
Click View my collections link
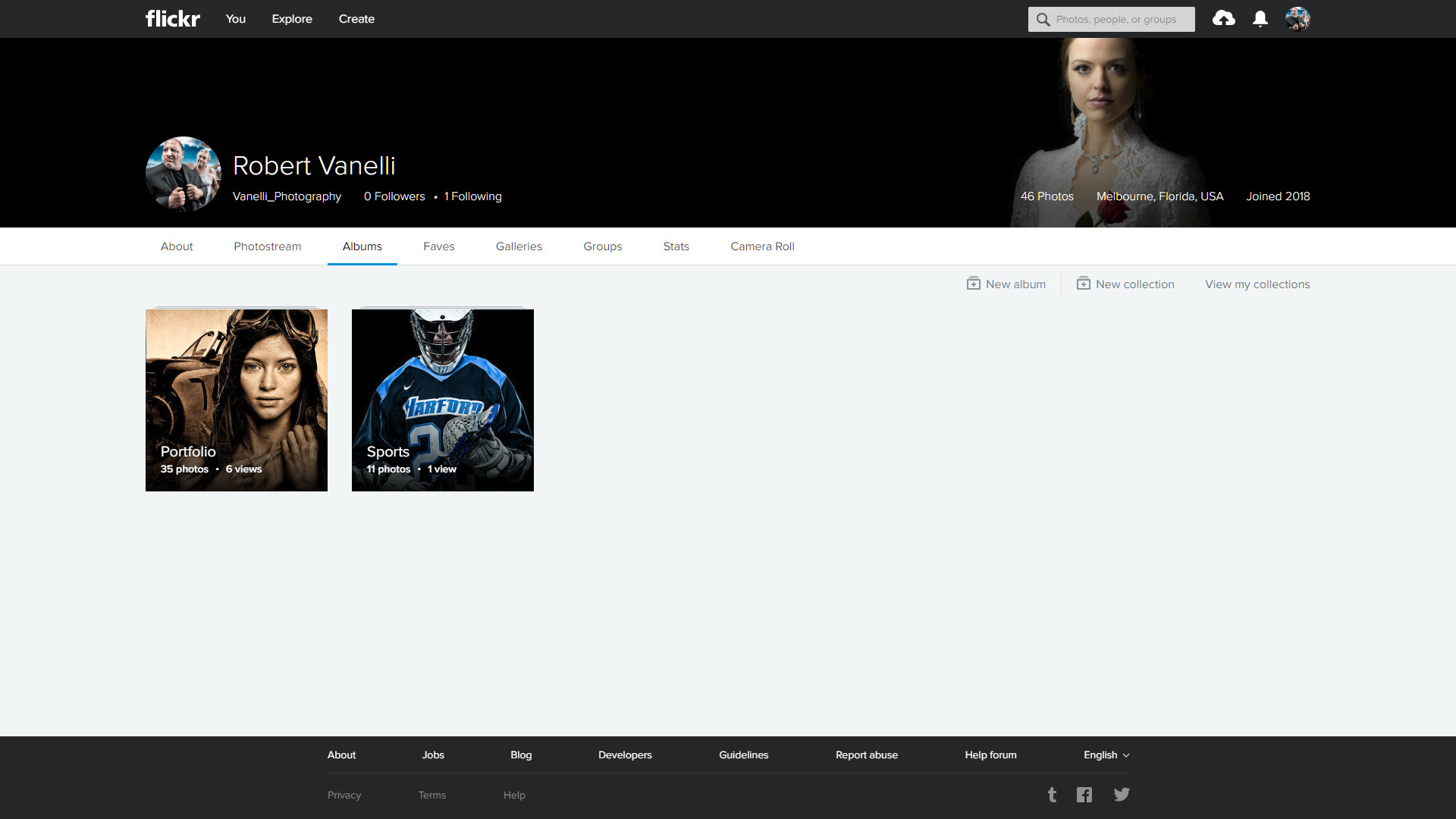[1257, 284]
